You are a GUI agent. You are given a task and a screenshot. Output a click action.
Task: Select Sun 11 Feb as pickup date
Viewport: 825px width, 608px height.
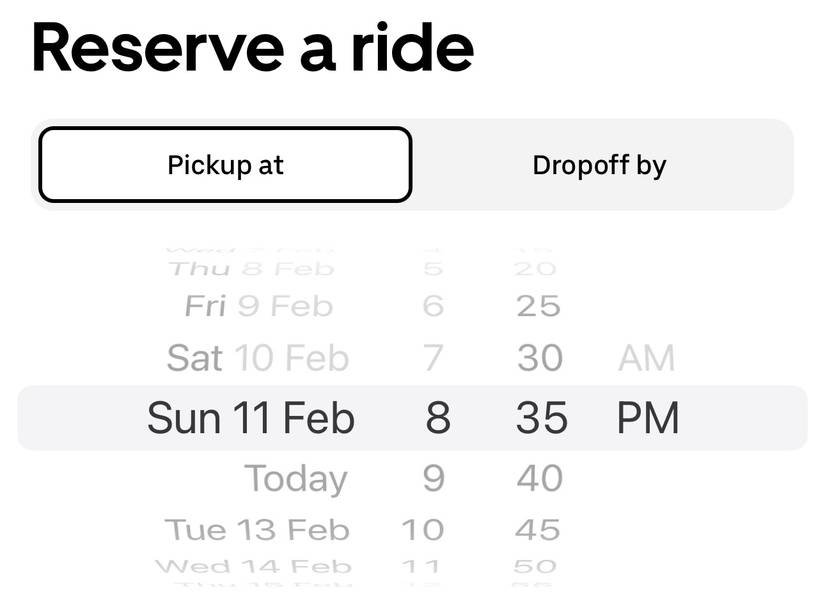[x=250, y=417]
